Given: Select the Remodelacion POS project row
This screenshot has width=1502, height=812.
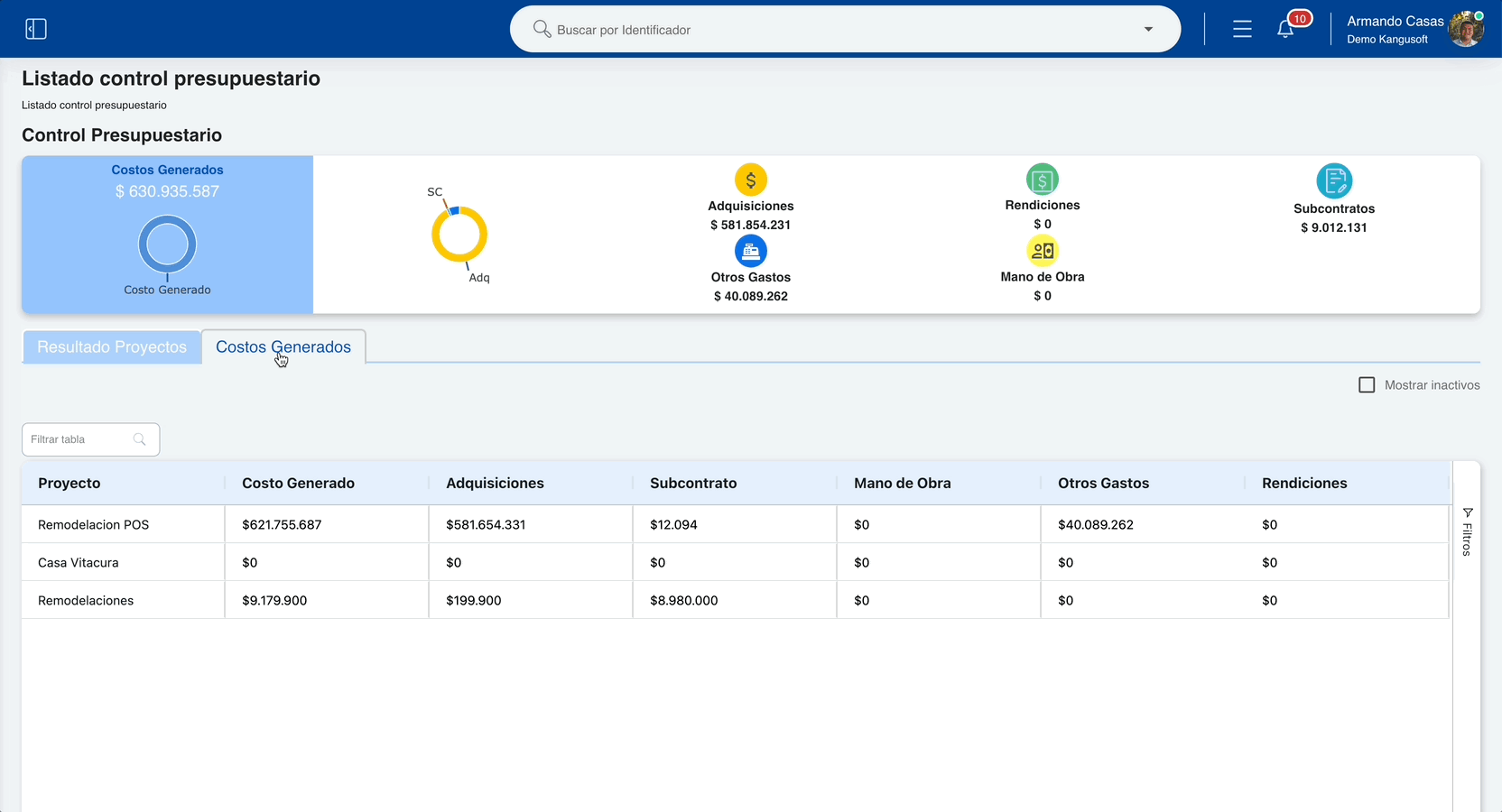Looking at the screenshot, I should [x=735, y=524].
